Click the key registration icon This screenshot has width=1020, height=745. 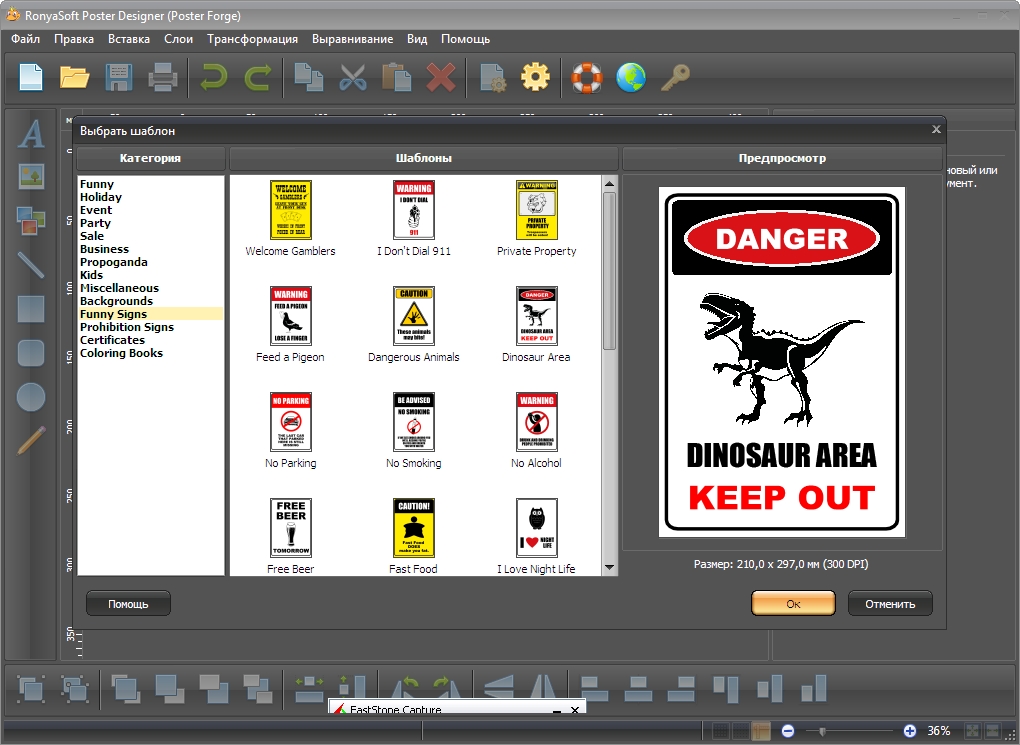click(x=675, y=77)
